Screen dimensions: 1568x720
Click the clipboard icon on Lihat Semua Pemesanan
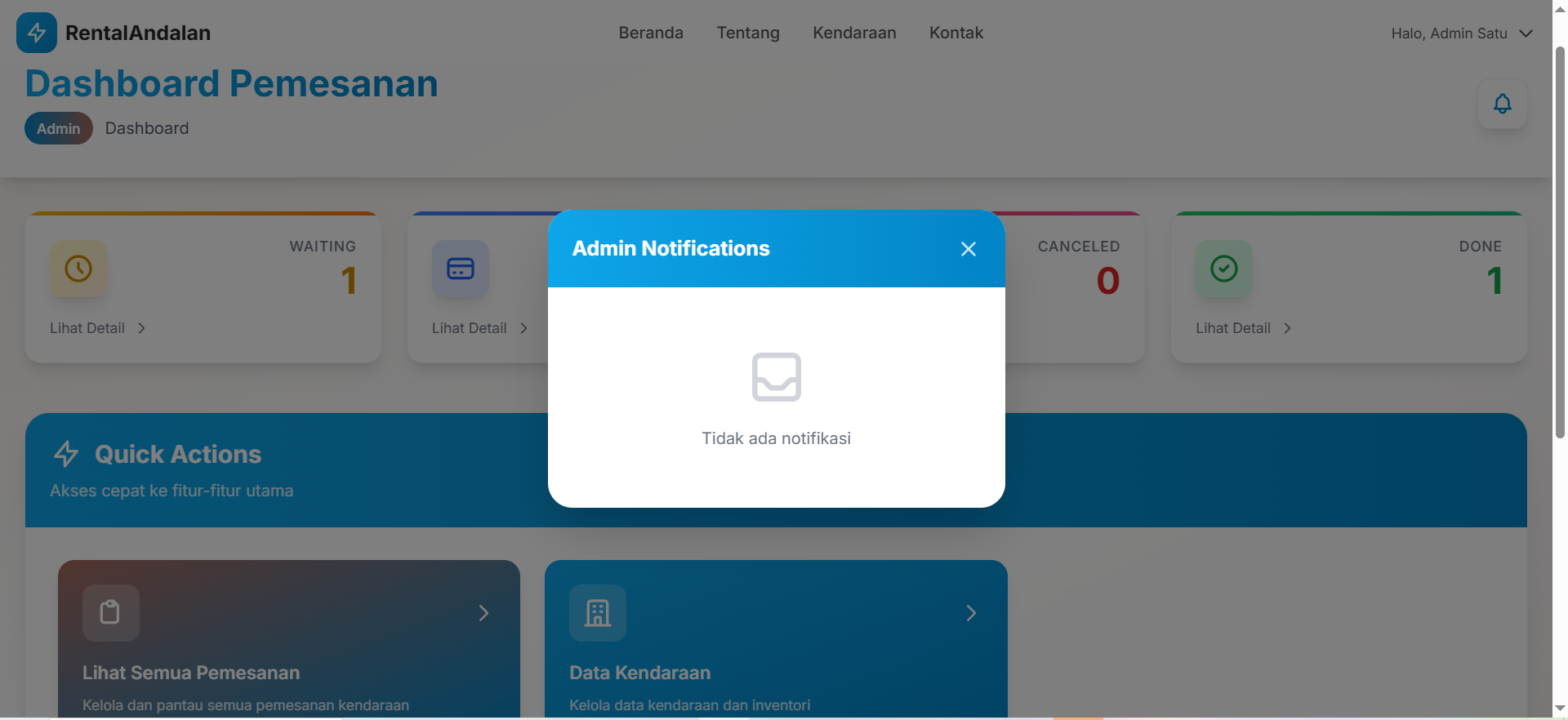[110, 612]
